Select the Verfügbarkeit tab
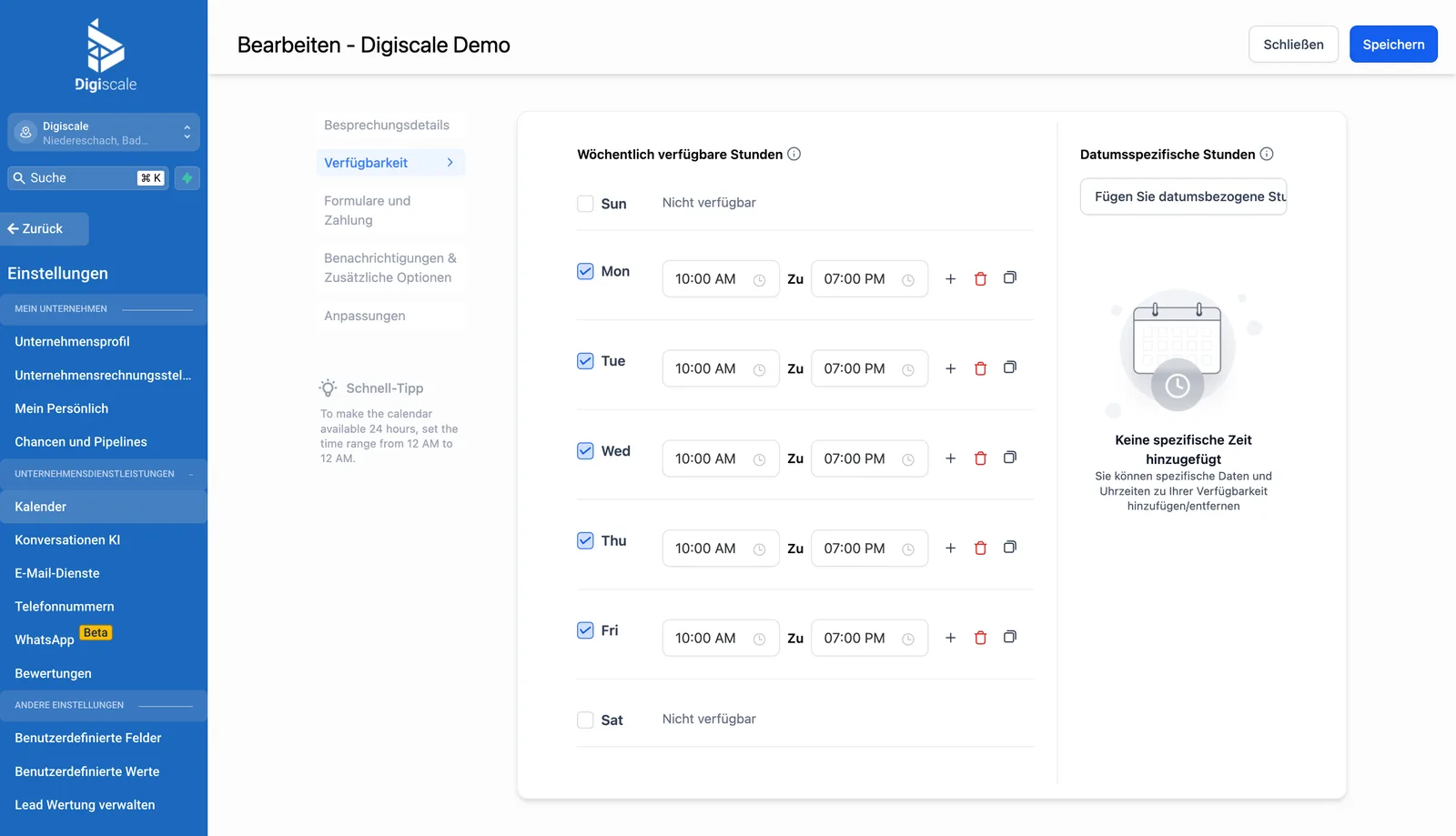The width and height of the screenshot is (1456, 836). pyautogui.click(x=390, y=163)
